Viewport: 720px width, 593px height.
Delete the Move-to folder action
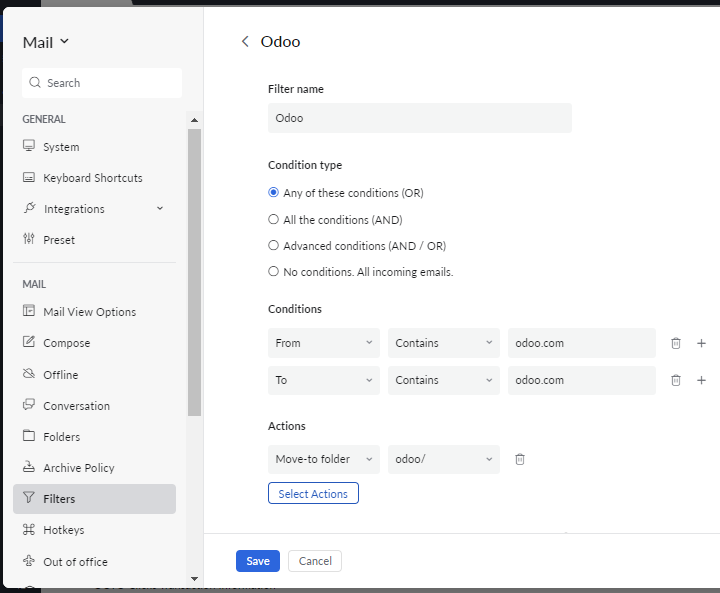tap(520, 459)
